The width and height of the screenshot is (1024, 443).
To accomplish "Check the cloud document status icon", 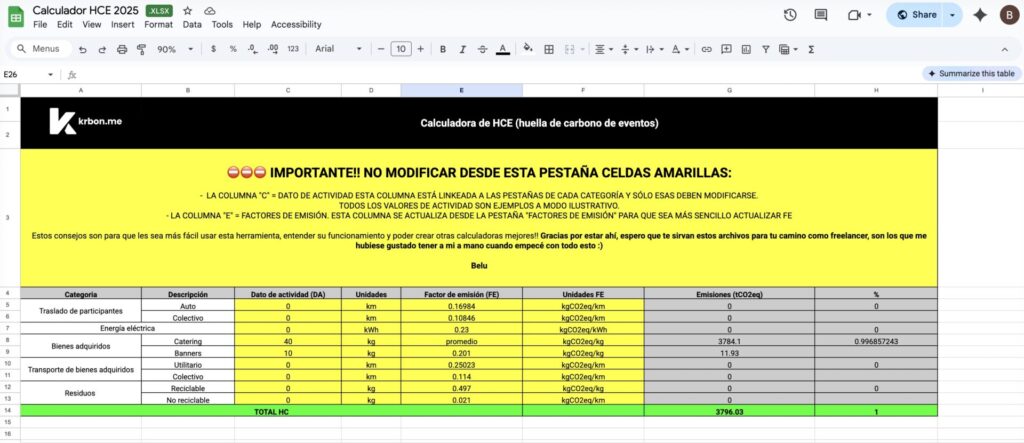I will coord(210,11).
